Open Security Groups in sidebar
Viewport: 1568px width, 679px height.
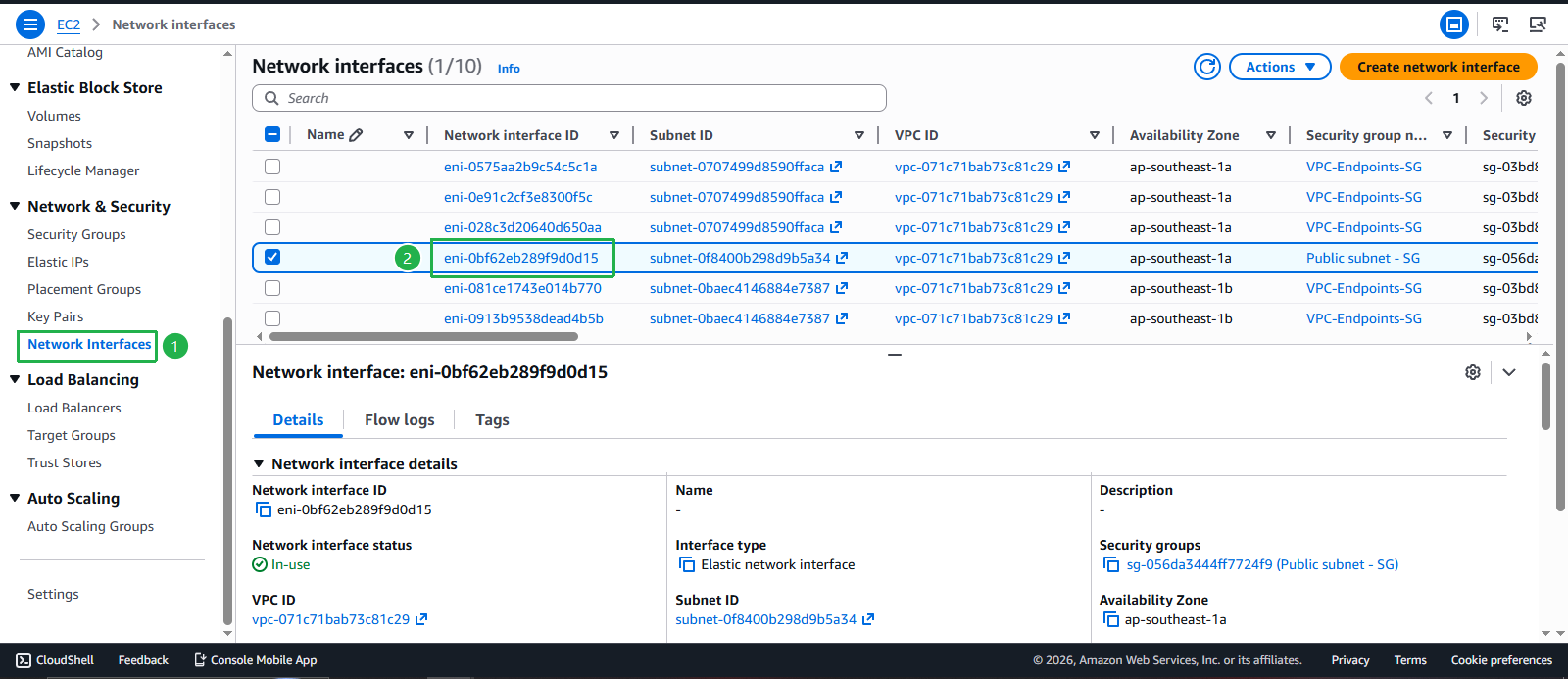76,234
